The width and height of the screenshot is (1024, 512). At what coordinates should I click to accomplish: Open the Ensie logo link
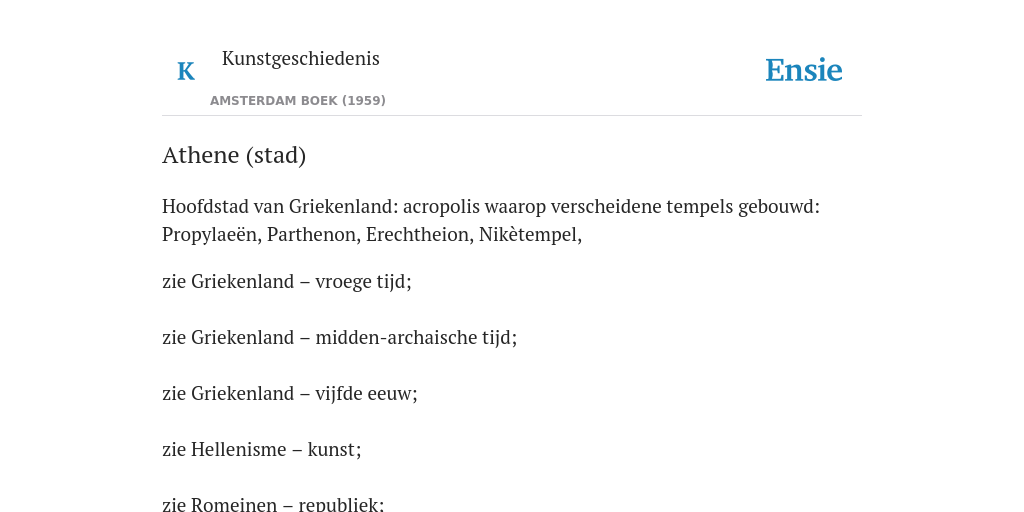pos(803,70)
